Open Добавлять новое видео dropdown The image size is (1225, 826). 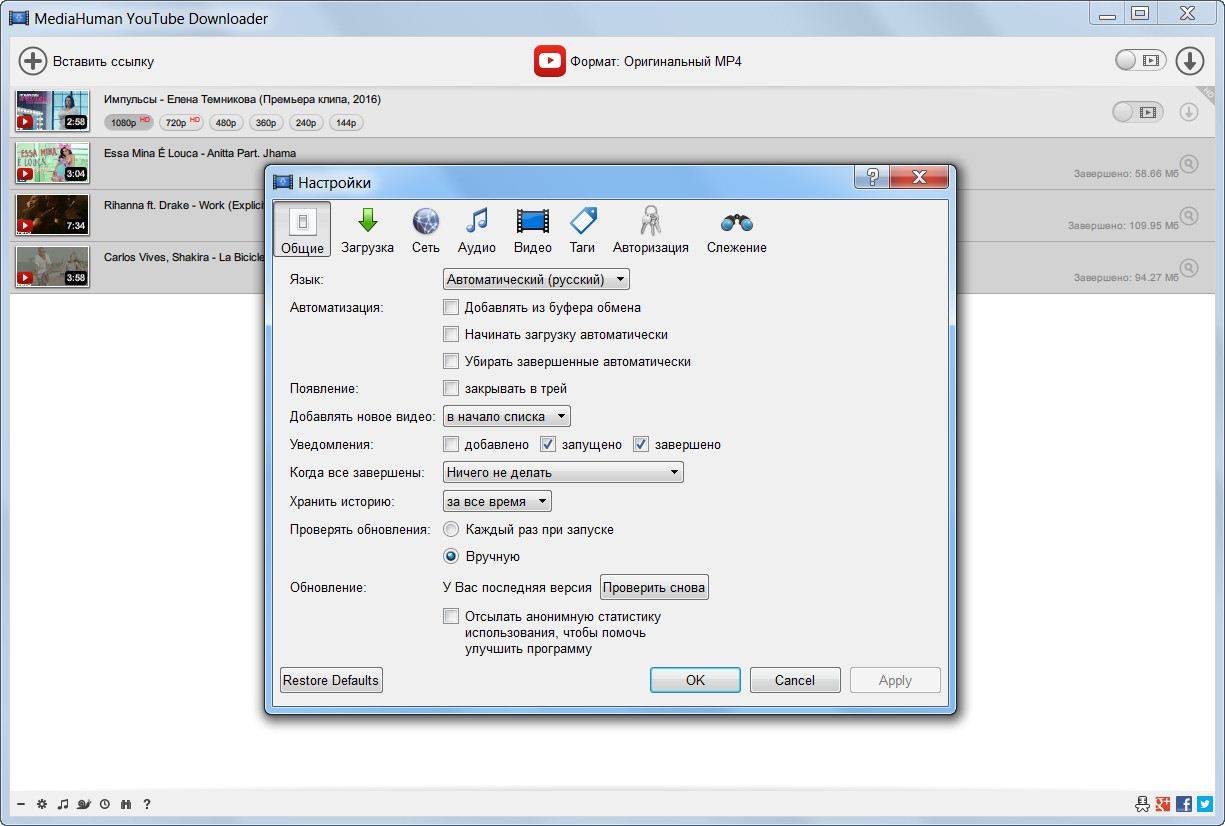tap(507, 416)
